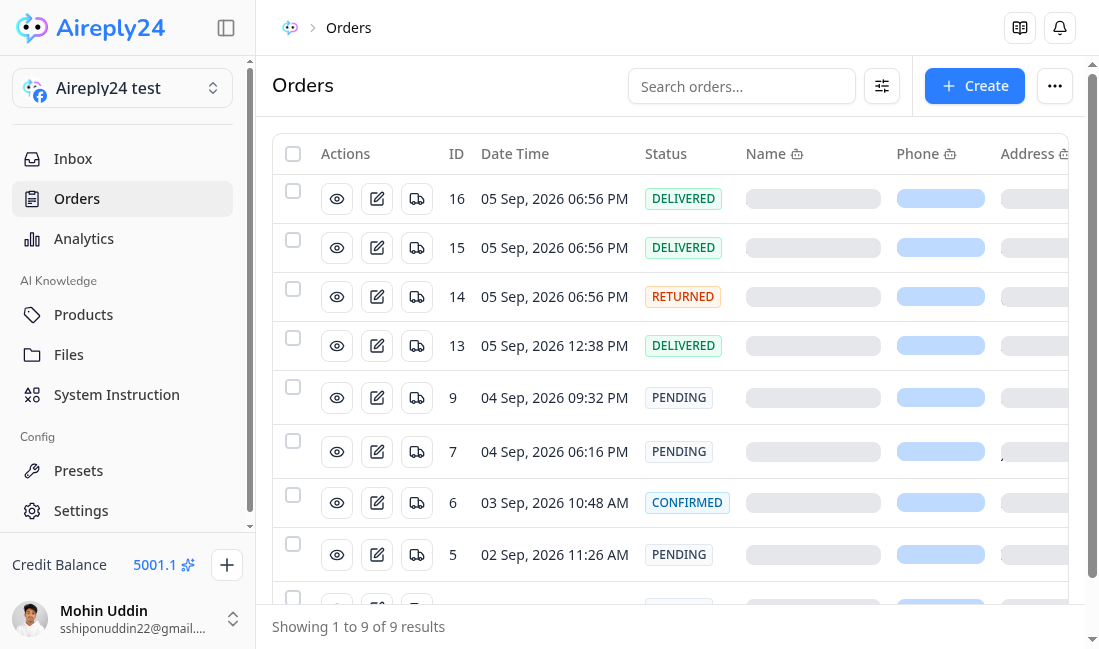View order 14 with the eye icon
1099x649 pixels.
(337, 297)
